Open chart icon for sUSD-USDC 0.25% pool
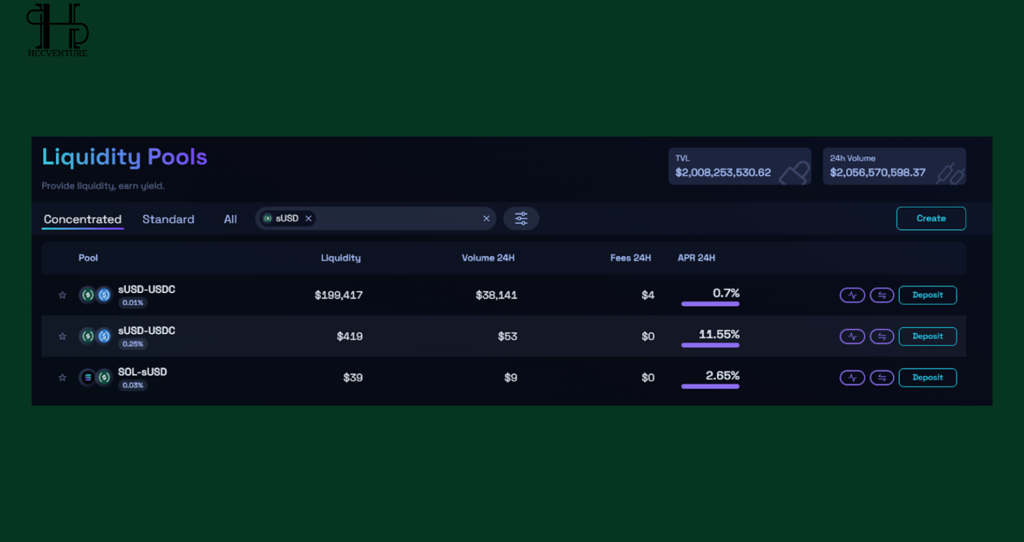Screen dimensions: 1024x542 point(852,336)
